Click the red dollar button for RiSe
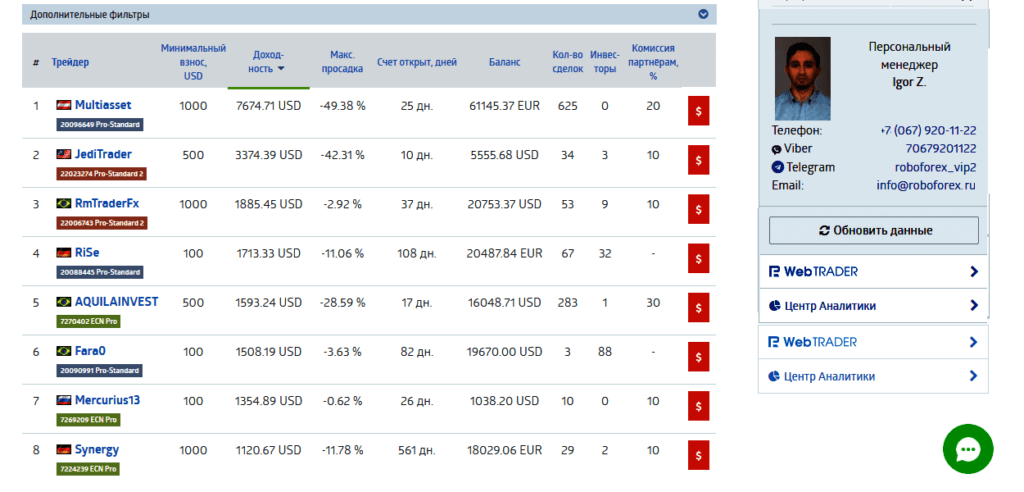This screenshot has height=492, width=1024. (x=698, y=259)
